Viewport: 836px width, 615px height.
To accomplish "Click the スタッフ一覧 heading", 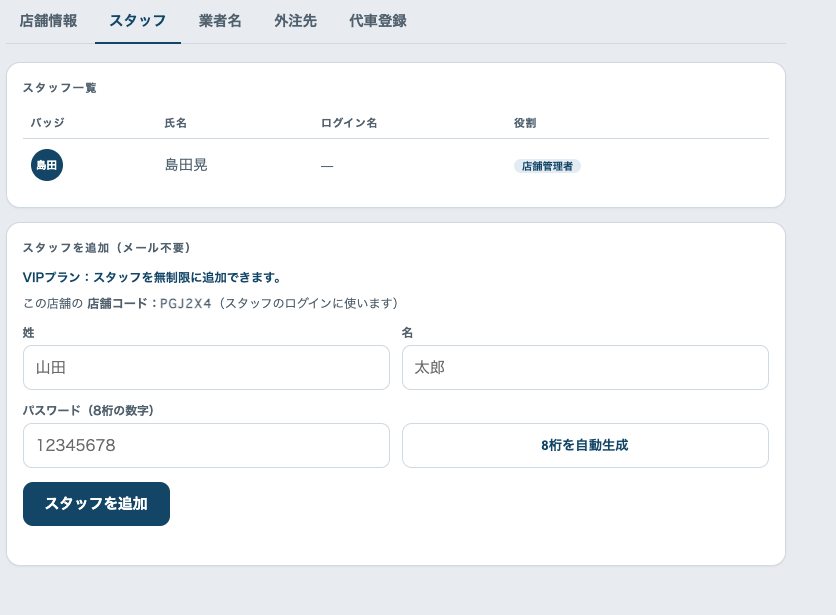I will coord(59,88).
